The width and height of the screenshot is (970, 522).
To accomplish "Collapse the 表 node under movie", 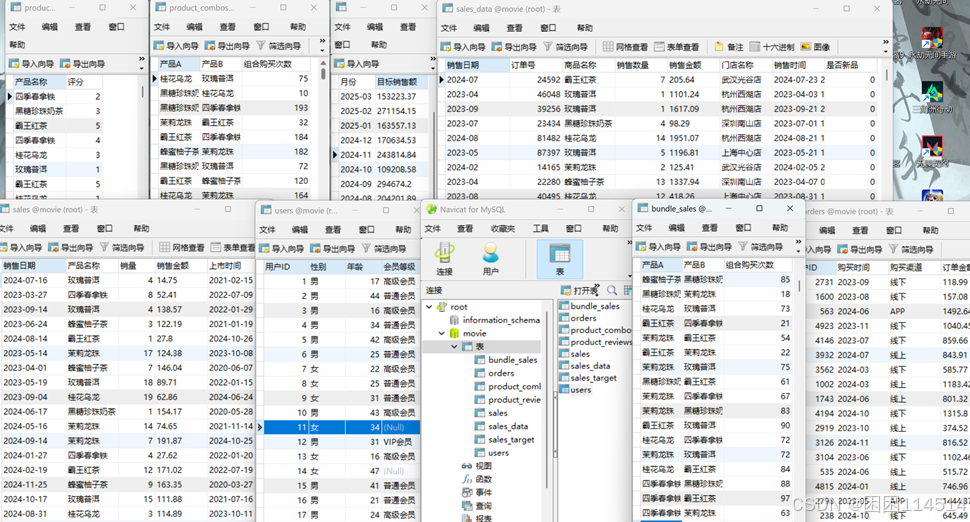I will (x=454, y=346).
